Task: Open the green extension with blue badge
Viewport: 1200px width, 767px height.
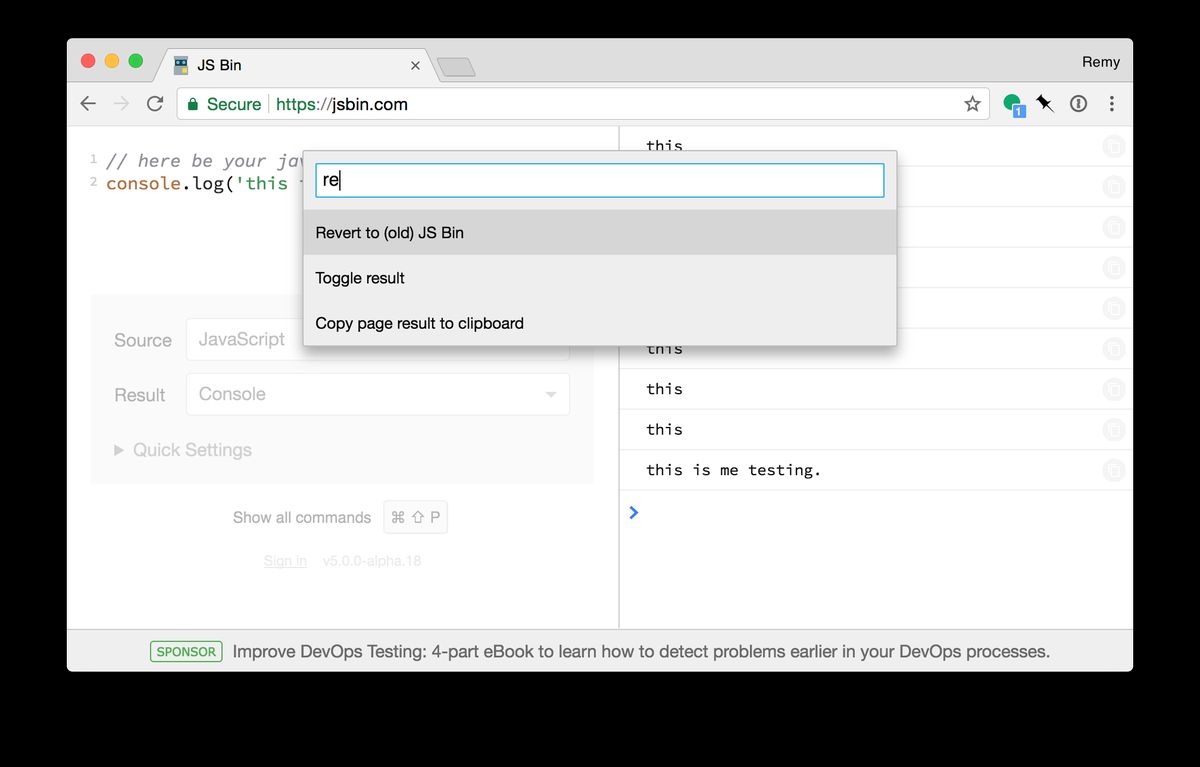Action: click(1014, 104)
